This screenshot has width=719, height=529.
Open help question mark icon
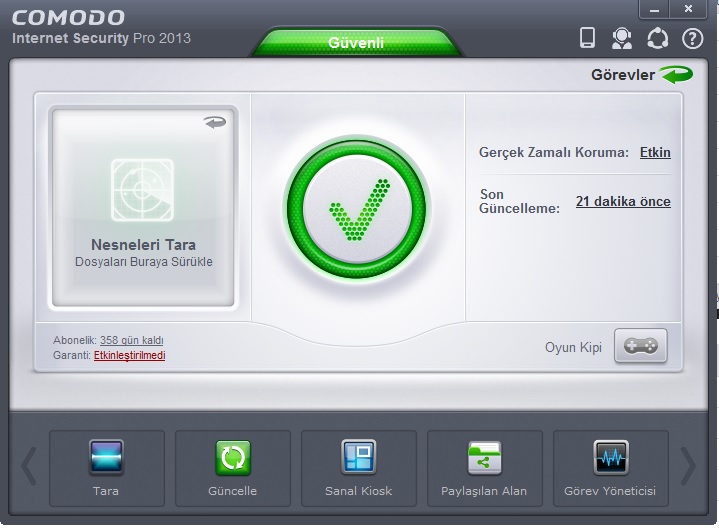[x=692, y=39]
